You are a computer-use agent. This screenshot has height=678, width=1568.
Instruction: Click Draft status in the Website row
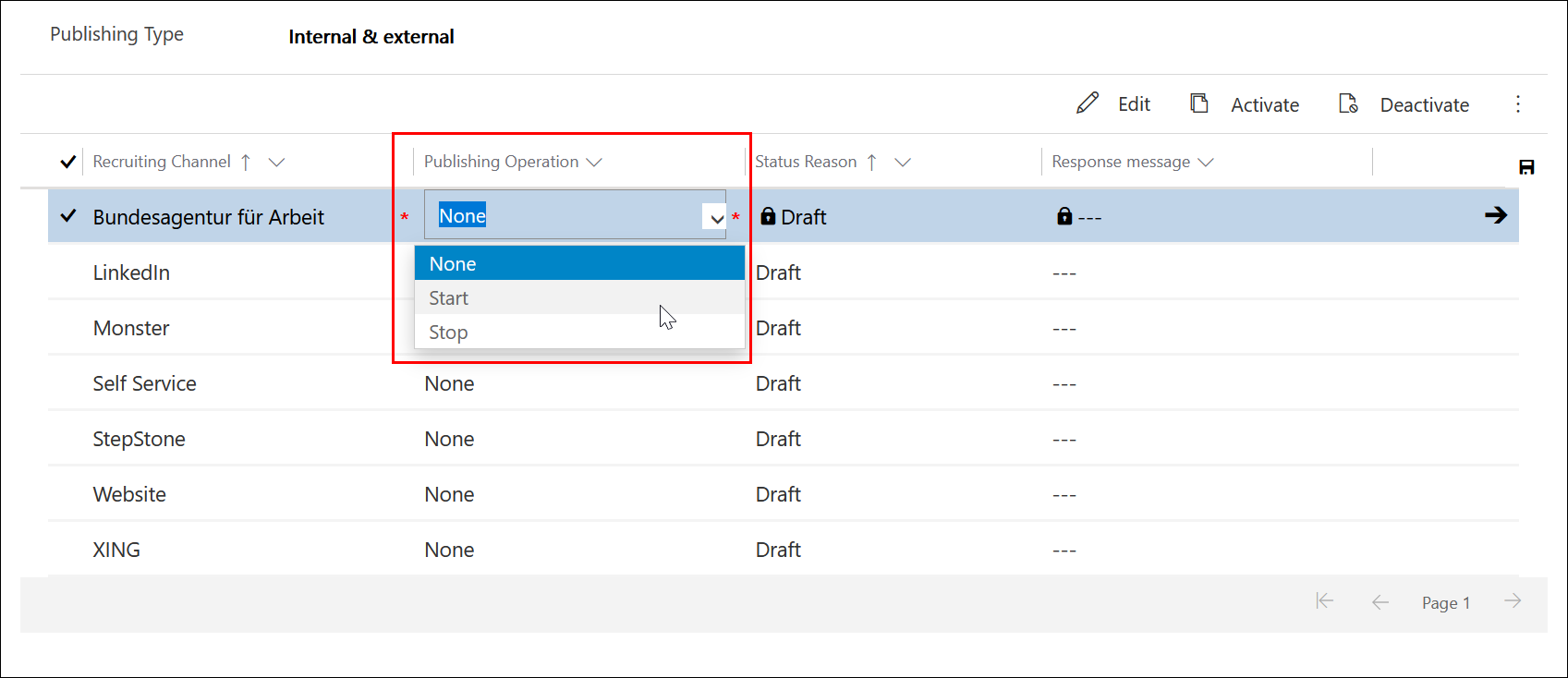coord(778,494)
